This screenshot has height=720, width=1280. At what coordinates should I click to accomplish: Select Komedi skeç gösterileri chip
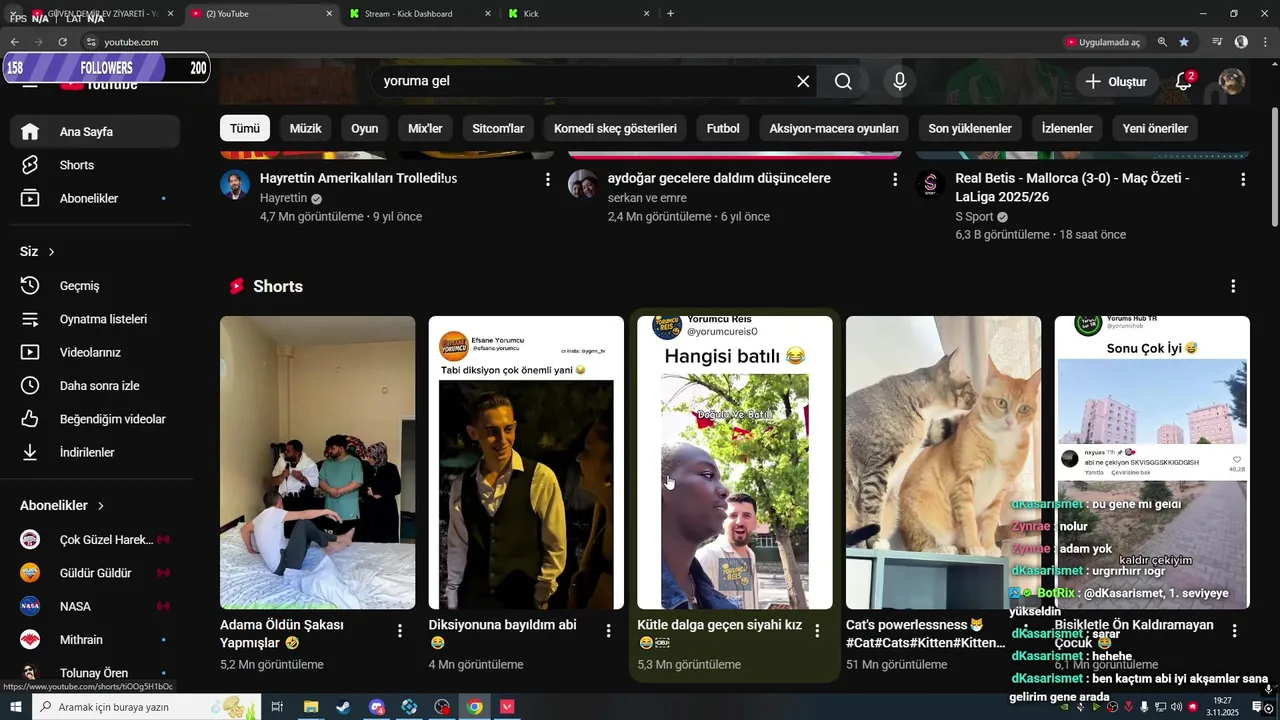[x=615, y=128]
